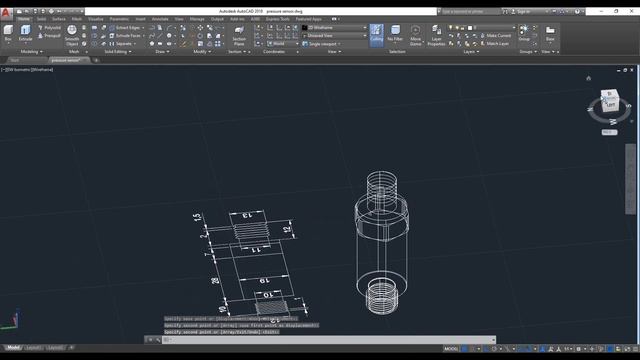
Task: Add a new drawing tab with plus
Action: [96, 60]
